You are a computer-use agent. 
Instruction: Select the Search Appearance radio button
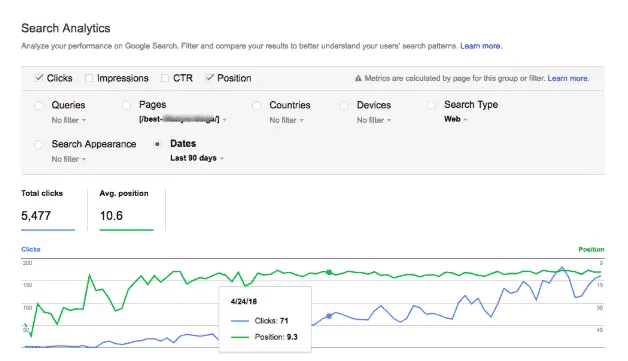pos(38,145)
